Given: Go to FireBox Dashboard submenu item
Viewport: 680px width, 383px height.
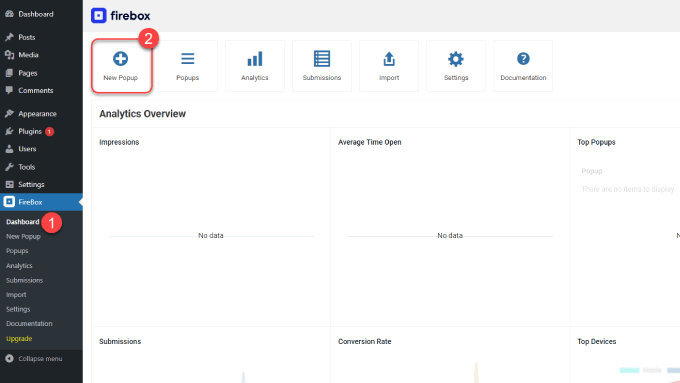Looking at the screenshot, I should tap(23, 222).
